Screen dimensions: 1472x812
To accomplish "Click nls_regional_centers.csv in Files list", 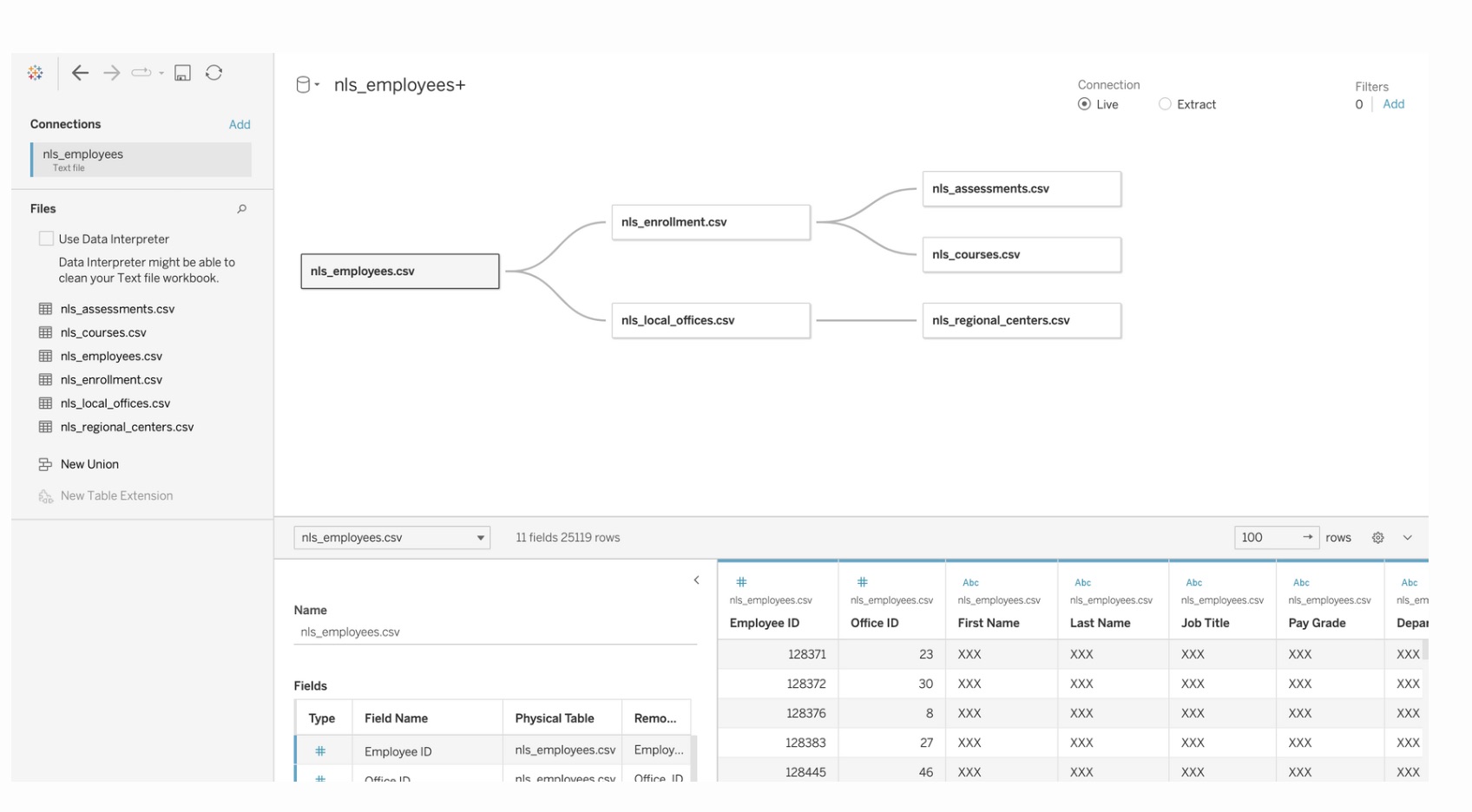I will [127, 427].
